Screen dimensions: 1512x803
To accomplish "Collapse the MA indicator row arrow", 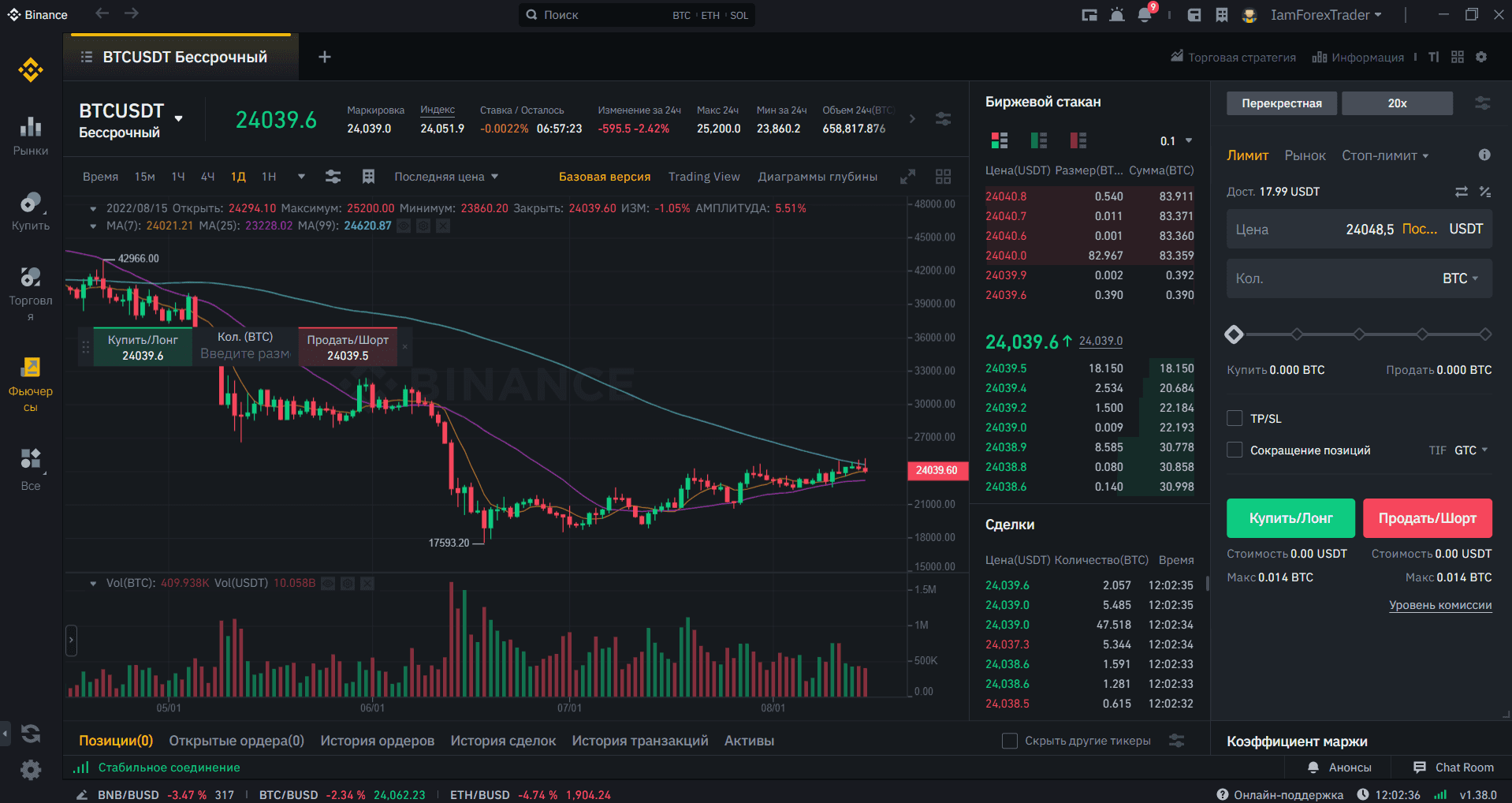I will coord(93,226).
